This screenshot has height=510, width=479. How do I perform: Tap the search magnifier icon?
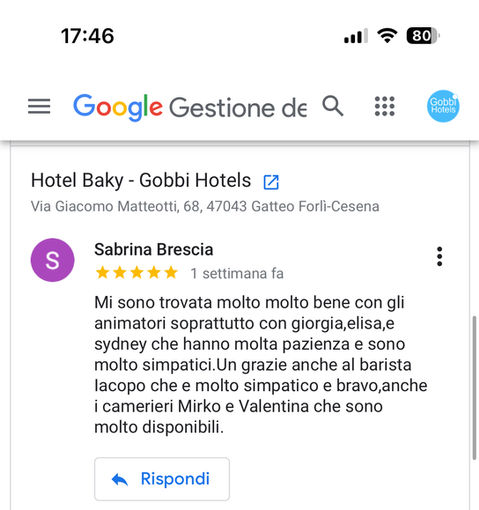pos(333,106)
